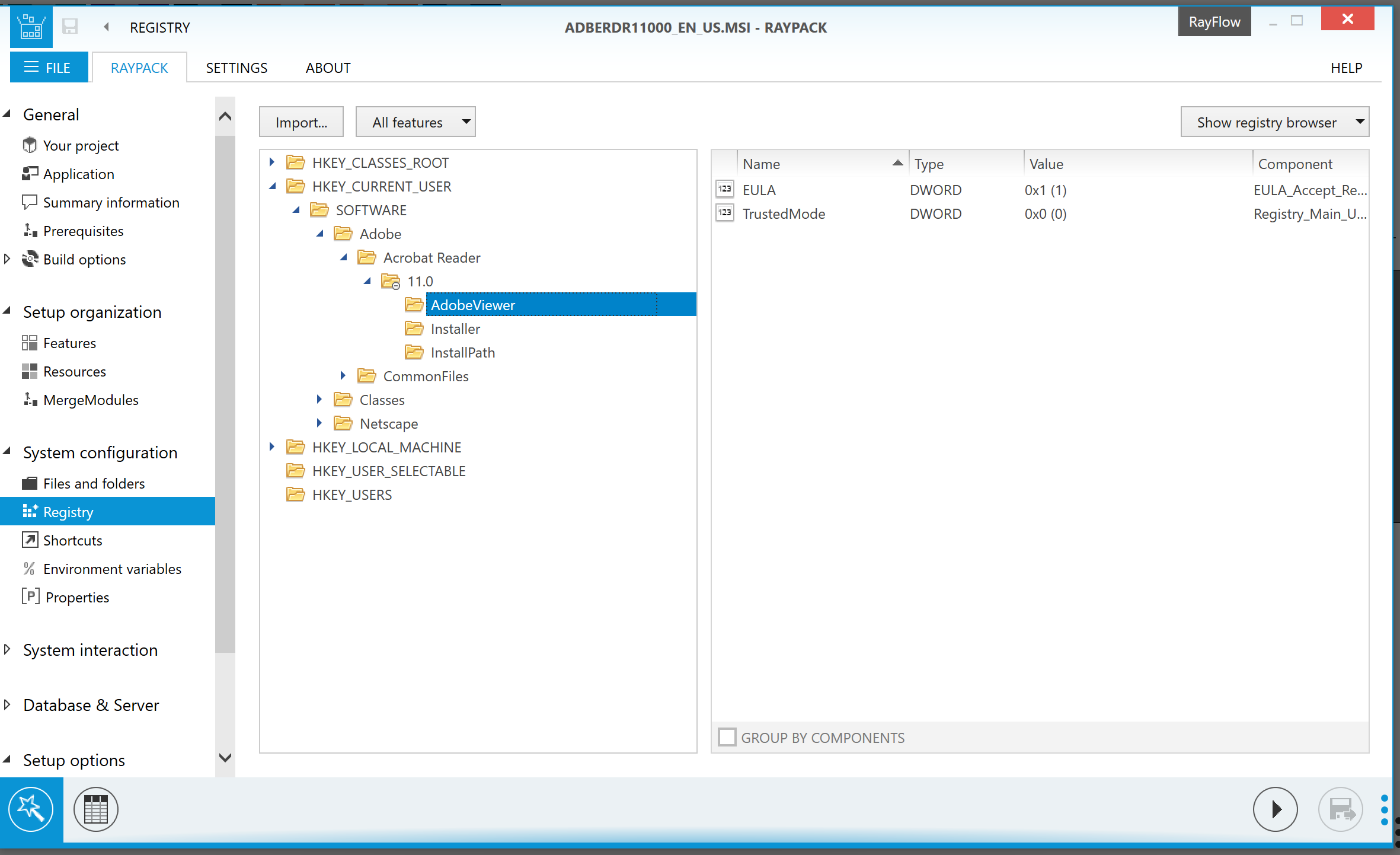
Task: Click the Summary information speech icon
Action: click(30, 202)
